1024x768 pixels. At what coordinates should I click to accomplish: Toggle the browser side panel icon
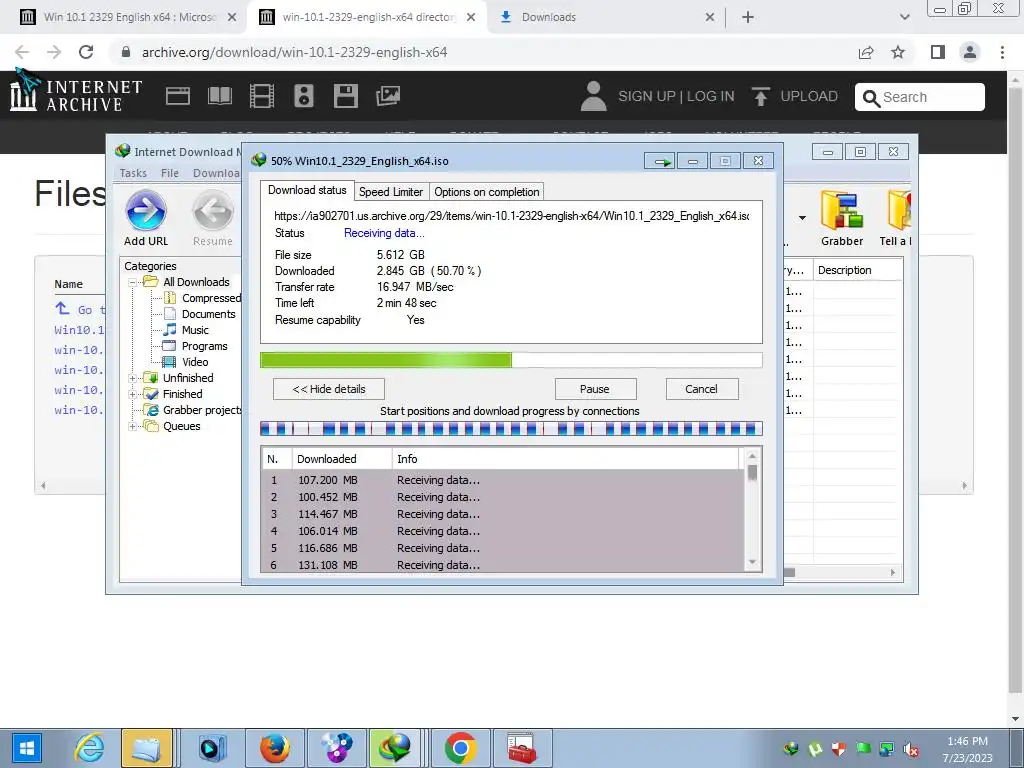(x=938, y=52)
